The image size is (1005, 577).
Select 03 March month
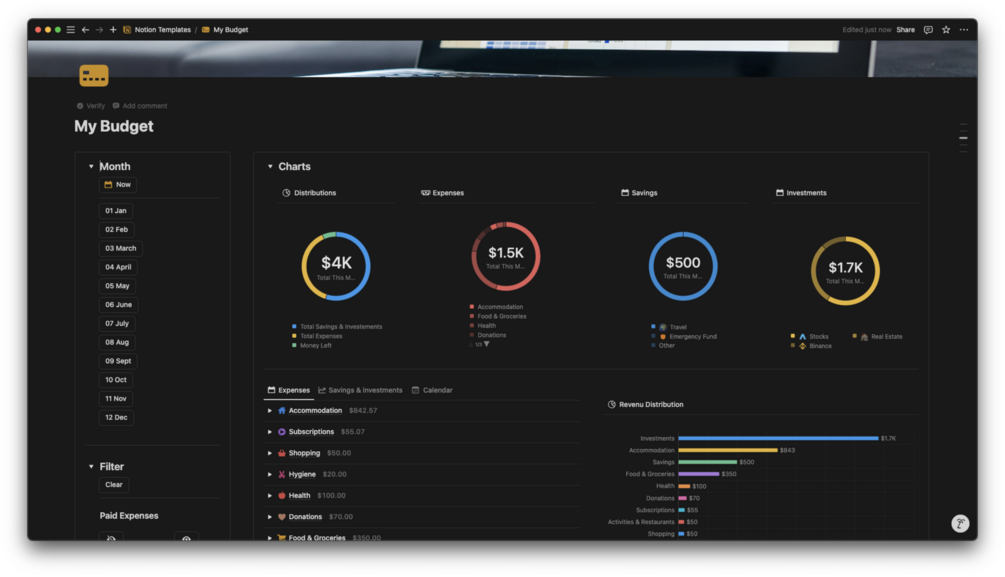click(x=120, y=248)
